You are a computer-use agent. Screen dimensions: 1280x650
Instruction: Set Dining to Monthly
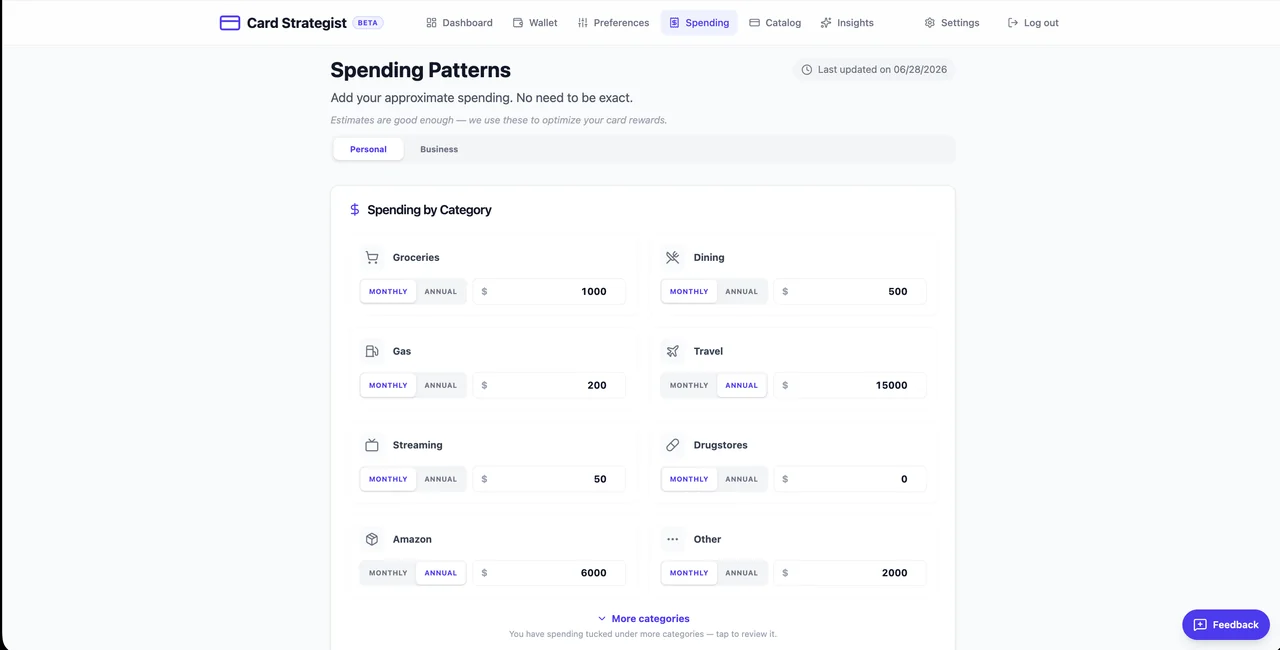[689, 292]
